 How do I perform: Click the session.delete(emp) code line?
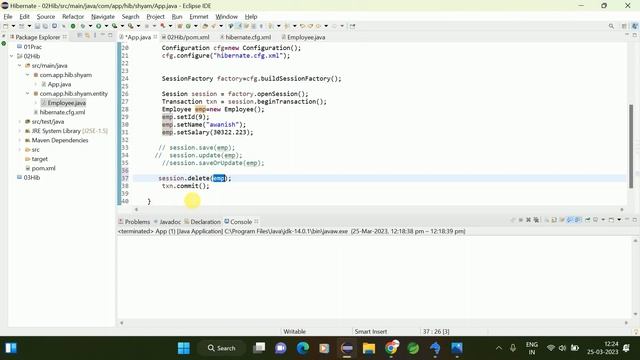tap(195, 178)
